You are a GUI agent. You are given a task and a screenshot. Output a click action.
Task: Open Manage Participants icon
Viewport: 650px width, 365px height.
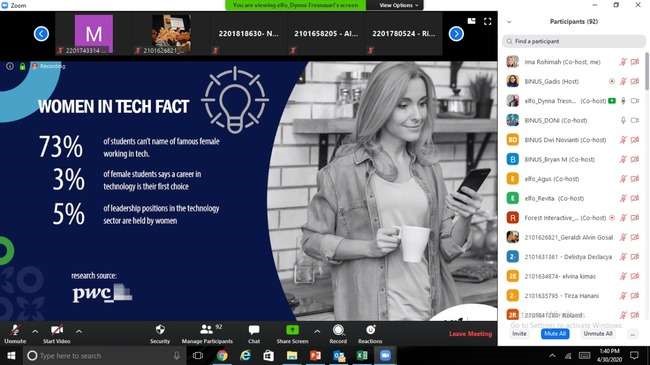point(206,330)
